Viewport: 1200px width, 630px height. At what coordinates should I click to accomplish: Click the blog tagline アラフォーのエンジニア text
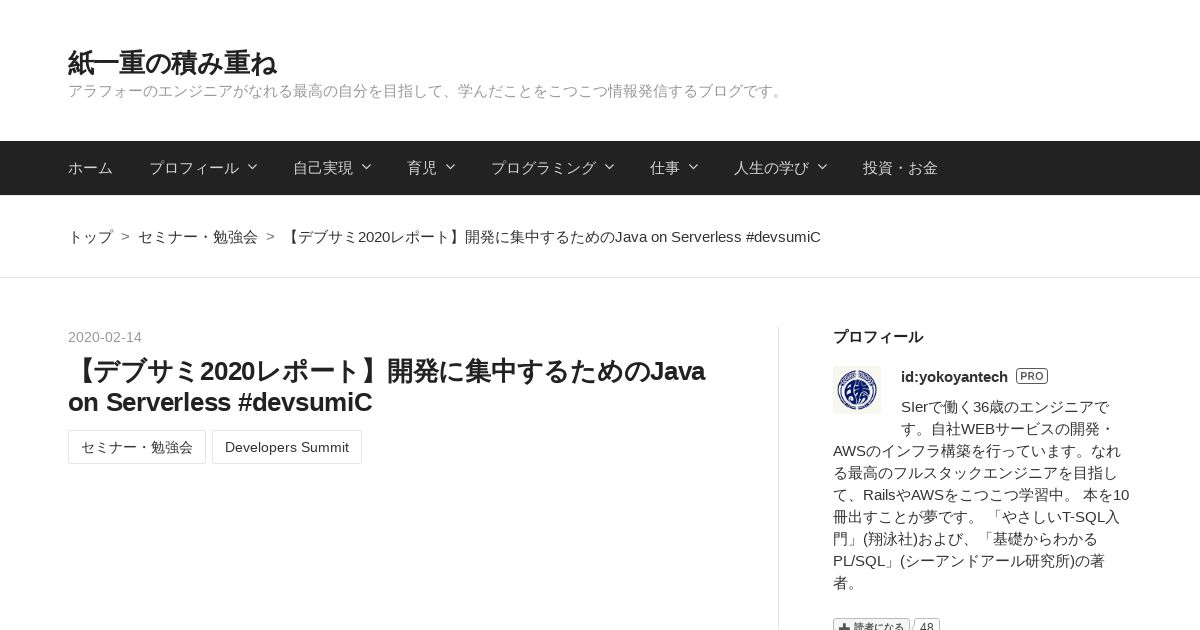[427, 91]
